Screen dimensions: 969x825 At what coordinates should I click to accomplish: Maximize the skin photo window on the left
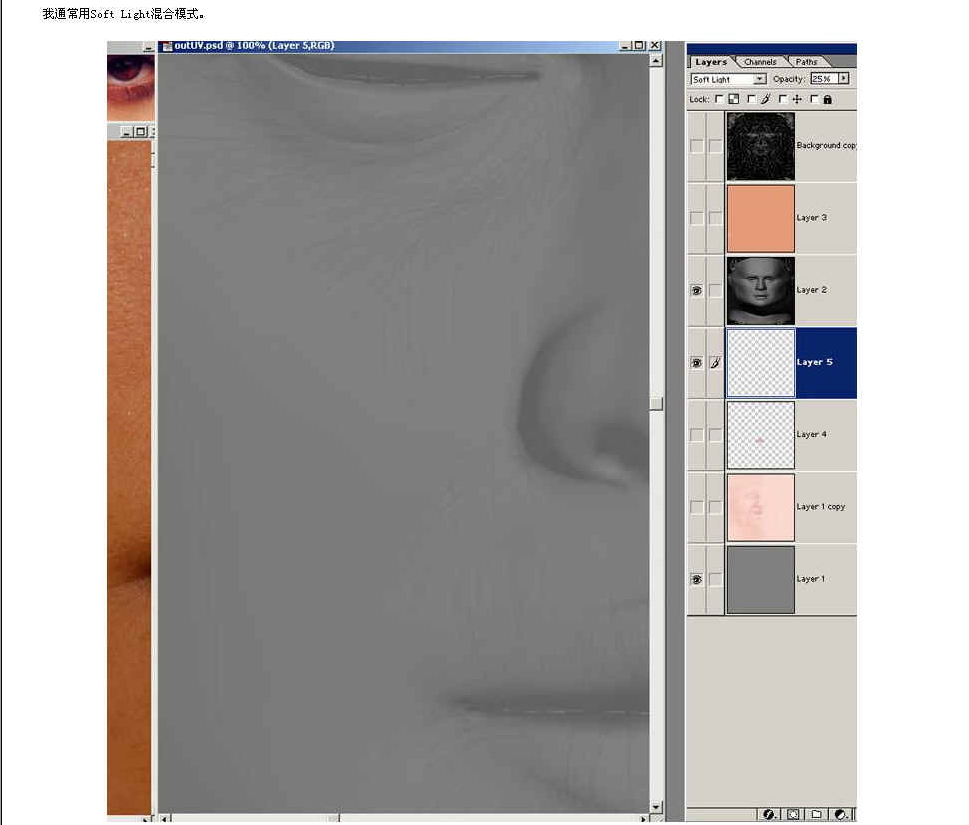pos(141,132)
